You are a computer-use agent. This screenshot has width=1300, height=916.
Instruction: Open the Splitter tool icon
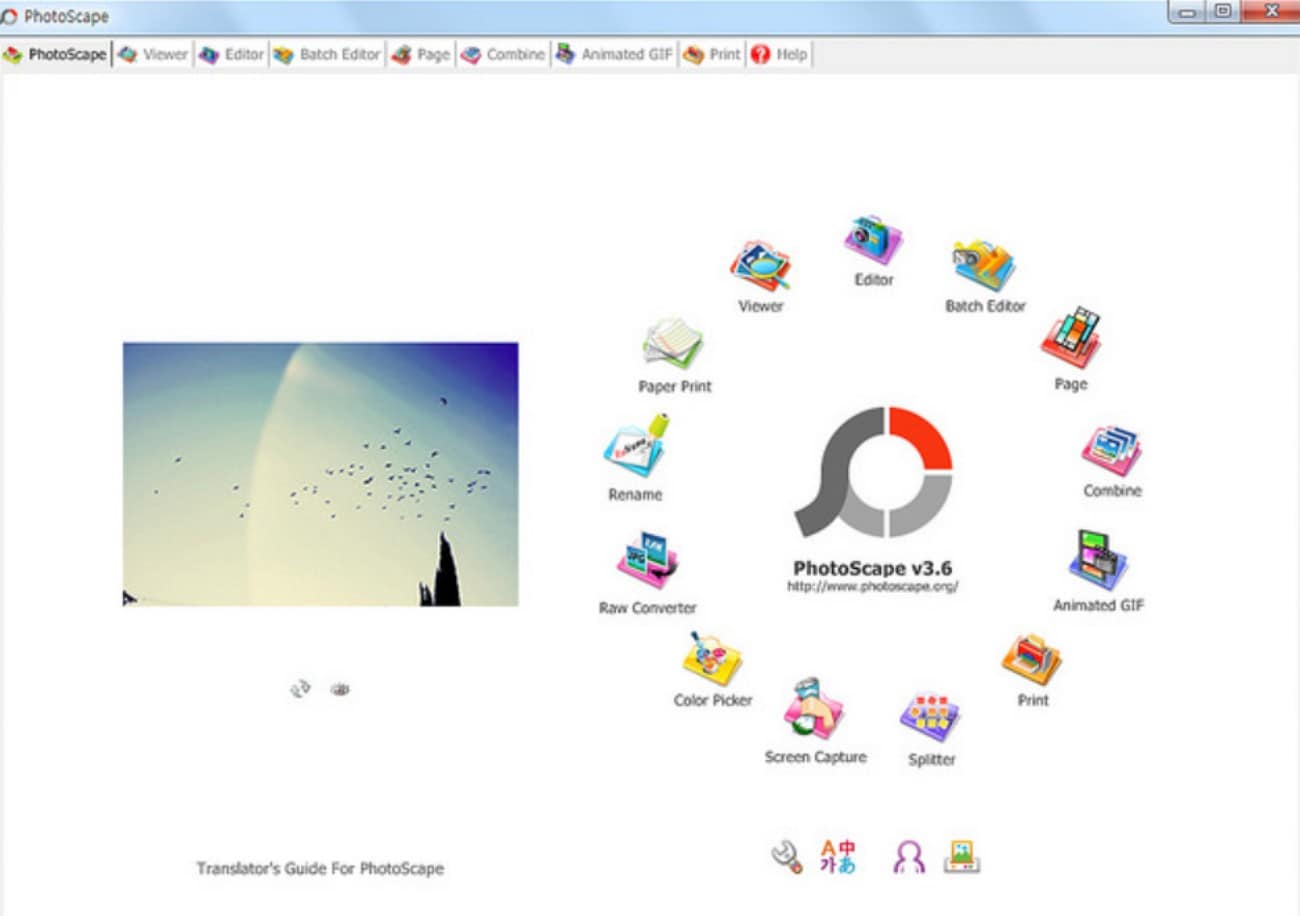pos(930,715)
